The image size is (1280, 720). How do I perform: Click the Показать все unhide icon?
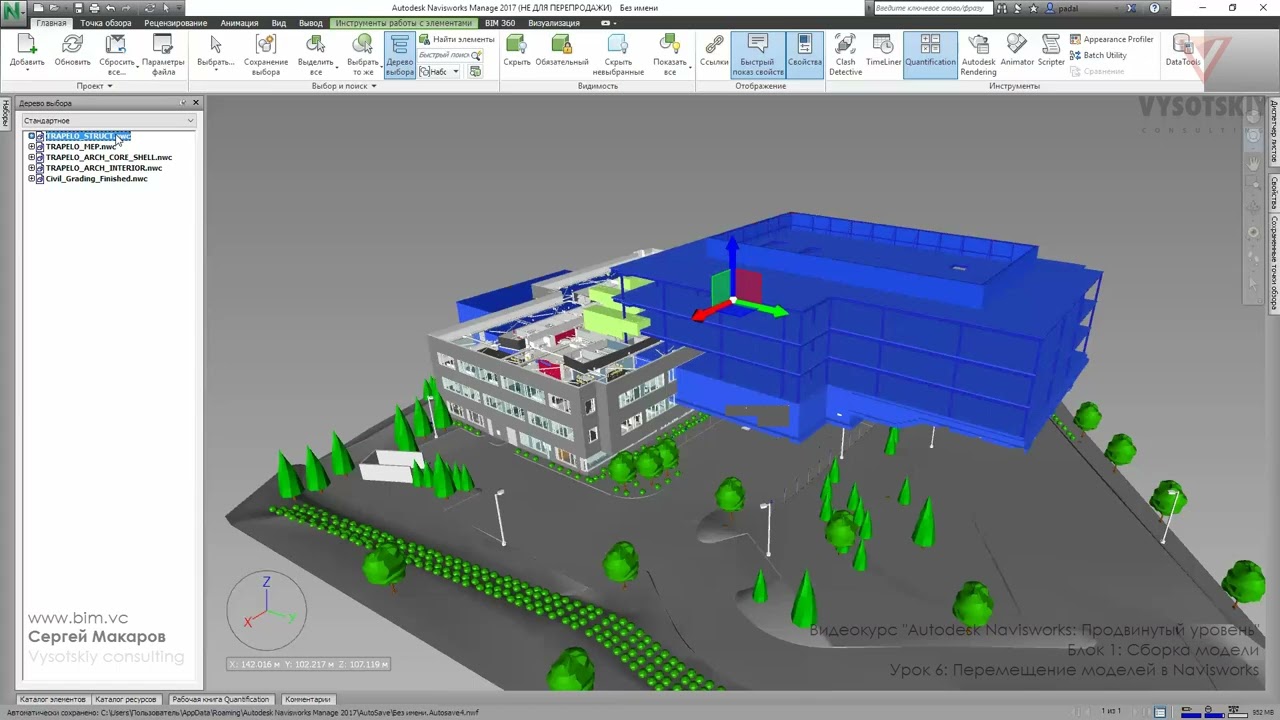point(669,45)
